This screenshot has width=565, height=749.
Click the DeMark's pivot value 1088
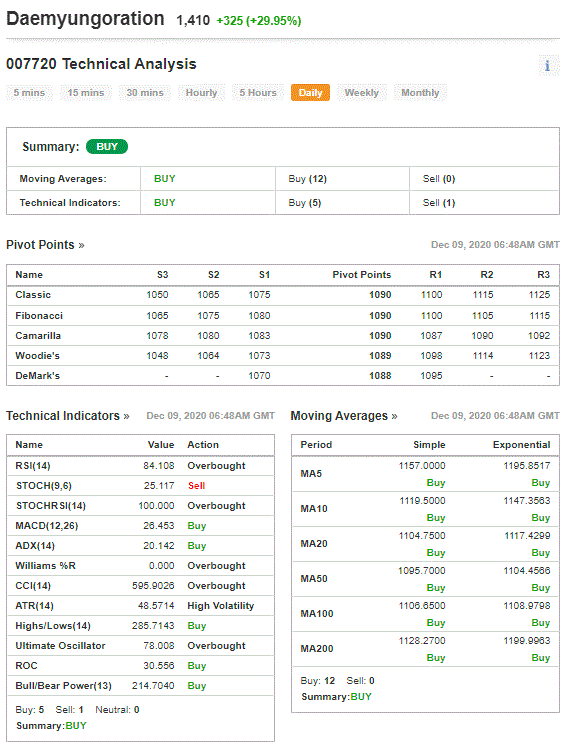tap(380, 376)
